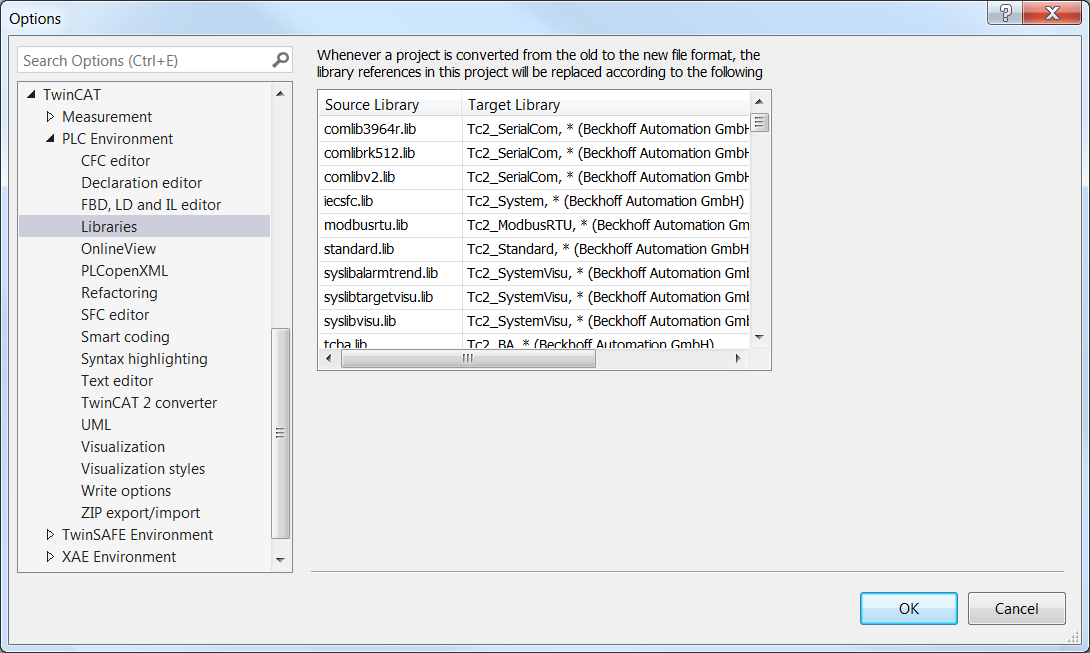Viewport: 1090px width, 653px height.
Task: Click the search magnifier icon
Action: click(x=280, y=61)
